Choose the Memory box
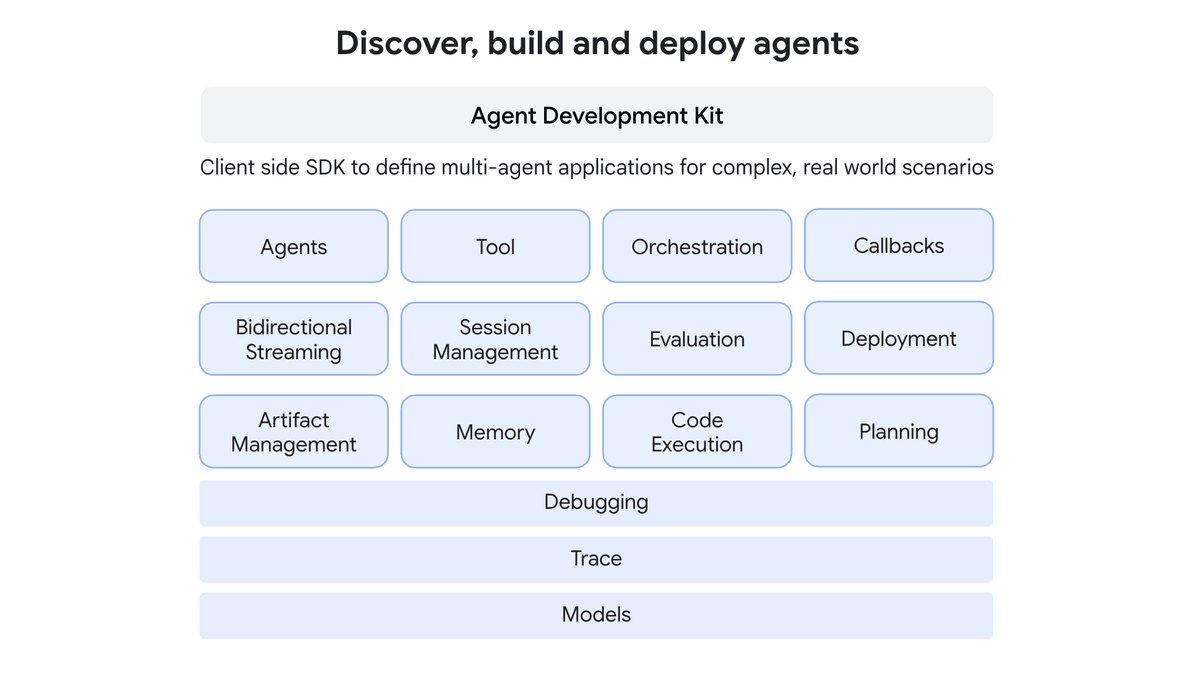 (496, 432)
